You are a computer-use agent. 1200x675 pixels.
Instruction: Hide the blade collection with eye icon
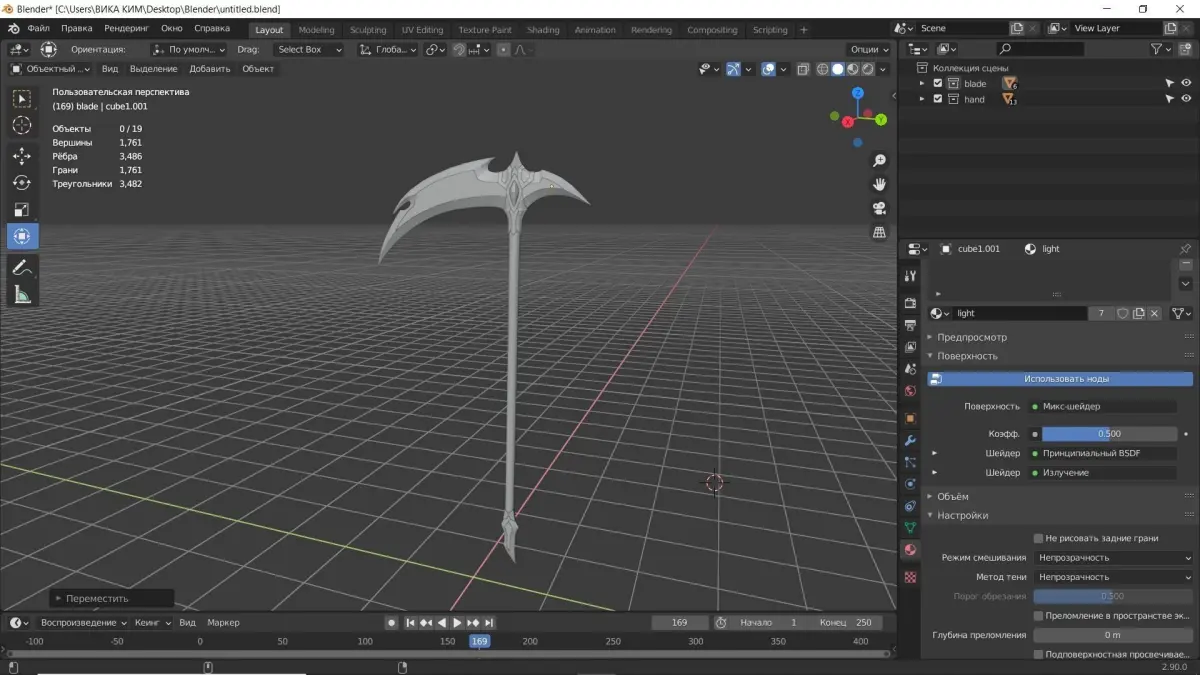pos(1186,84)
